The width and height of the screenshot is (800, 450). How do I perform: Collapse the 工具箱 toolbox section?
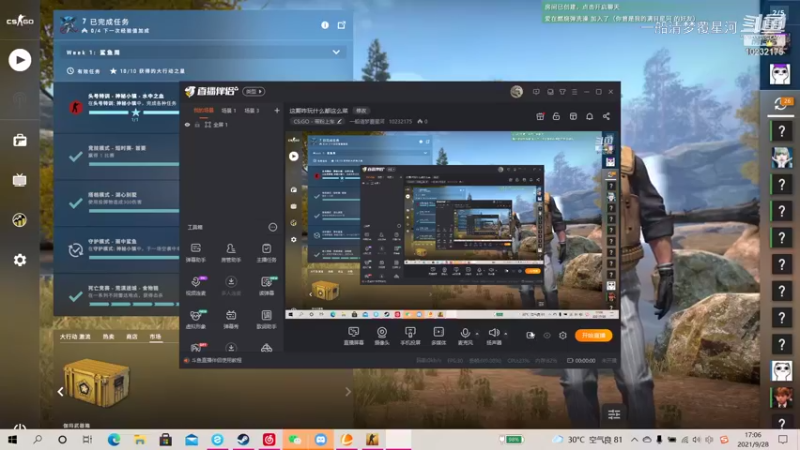pos(272,227)
